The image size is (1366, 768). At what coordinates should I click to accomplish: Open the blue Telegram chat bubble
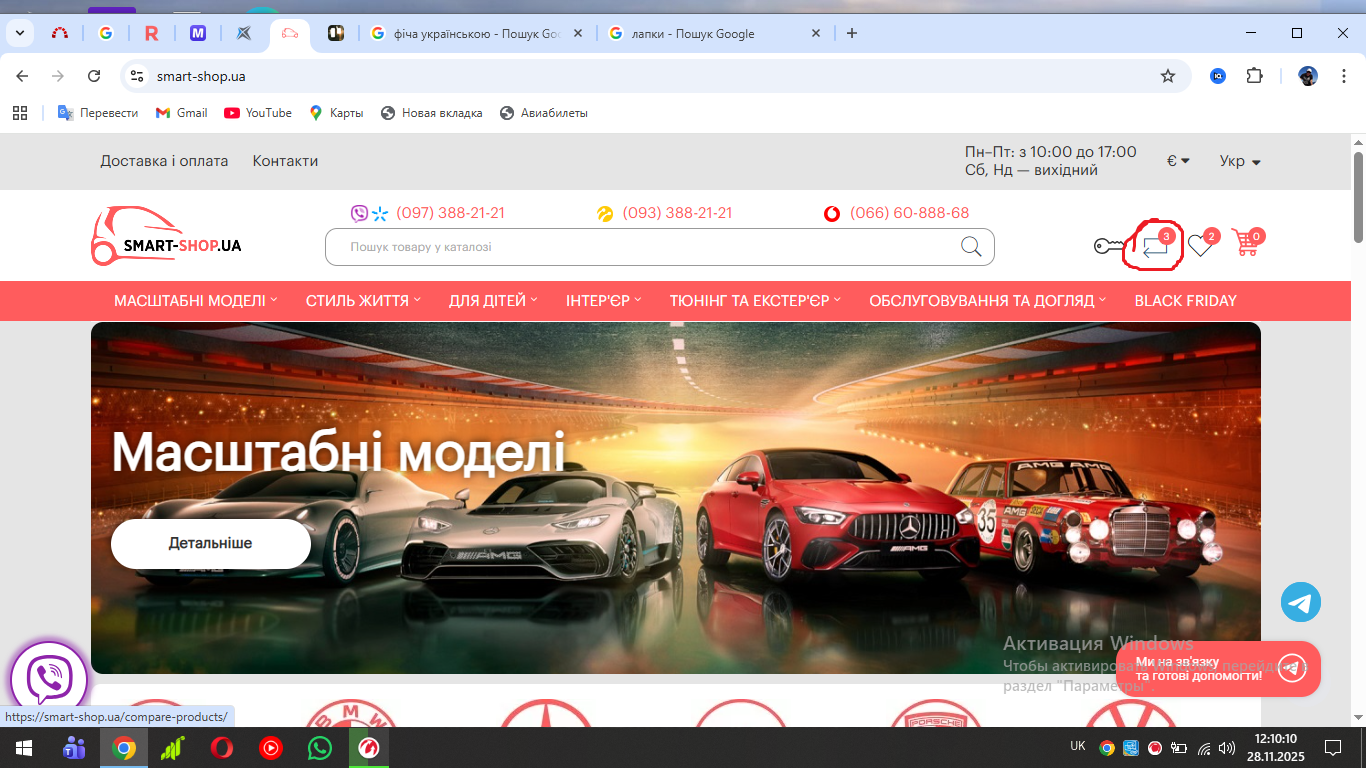(x=1300, y=602)
